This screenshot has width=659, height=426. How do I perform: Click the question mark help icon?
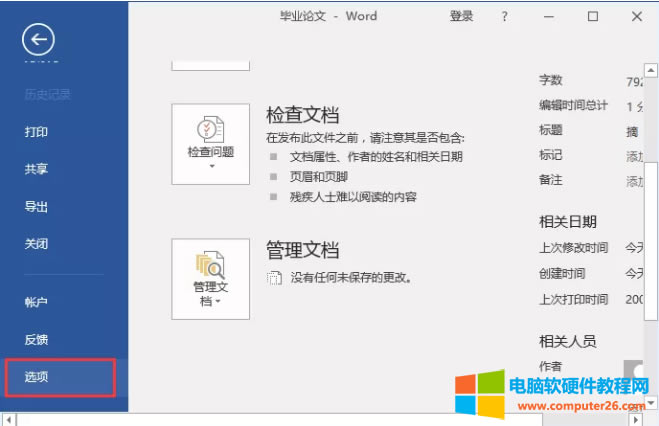click(505, 17)
